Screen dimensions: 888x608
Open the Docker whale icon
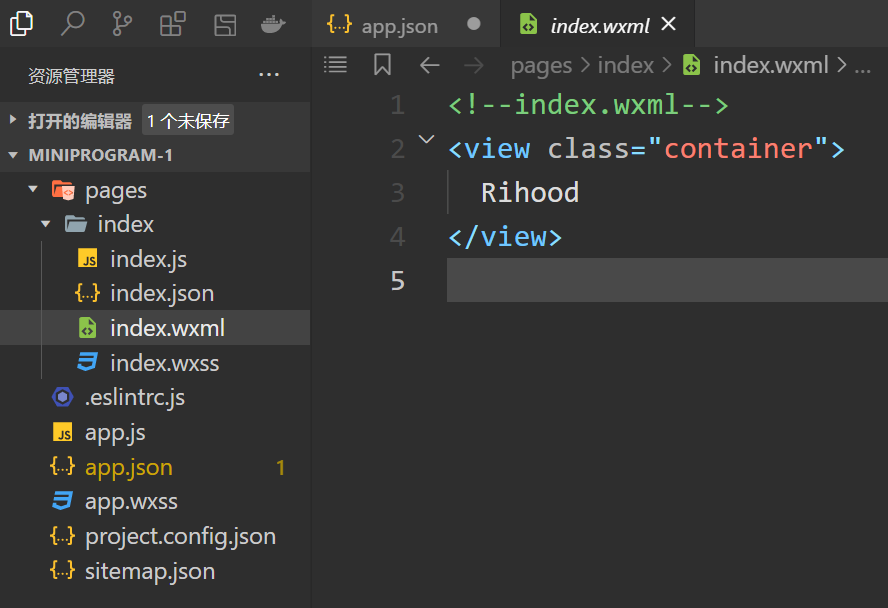(273, 24)
